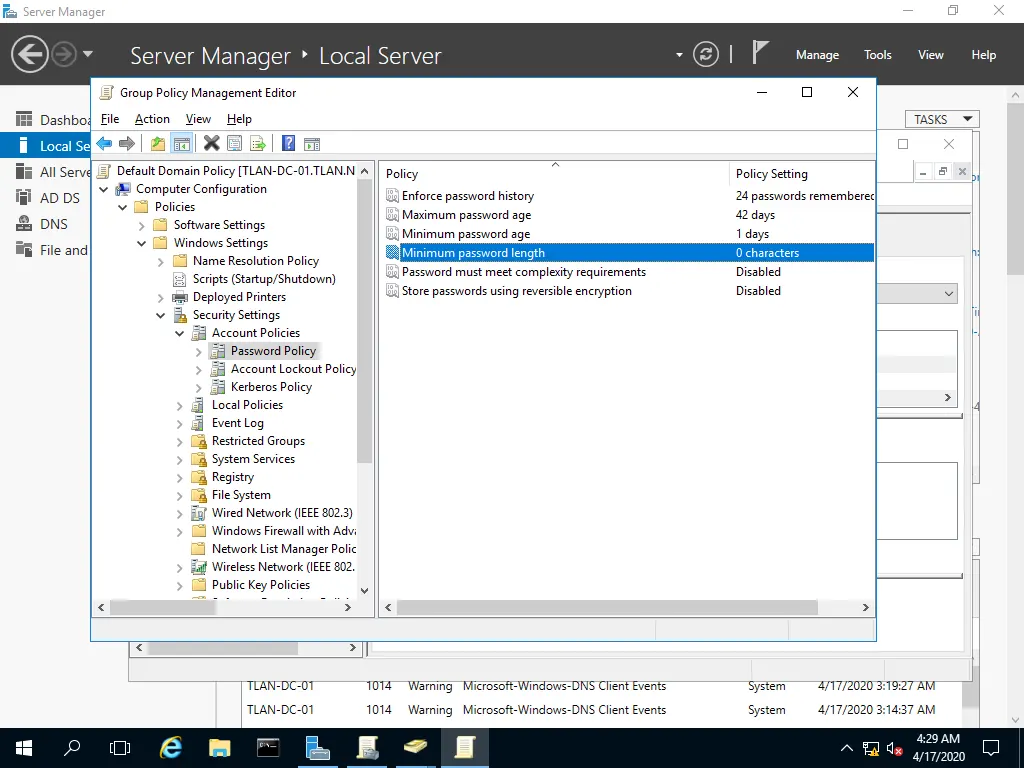Click the Policy Setting column header

[x=771, y=174]
